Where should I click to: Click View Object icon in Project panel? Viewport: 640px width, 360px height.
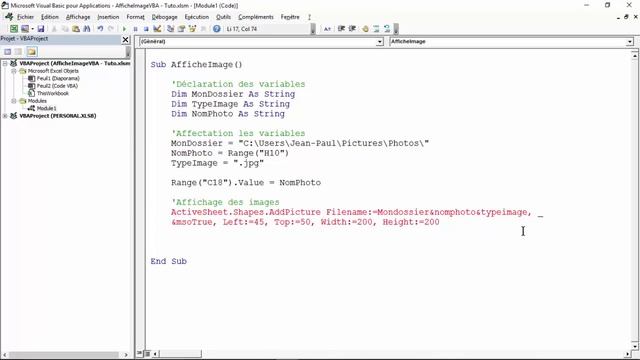pyautogui.click(x=18, y=51)
